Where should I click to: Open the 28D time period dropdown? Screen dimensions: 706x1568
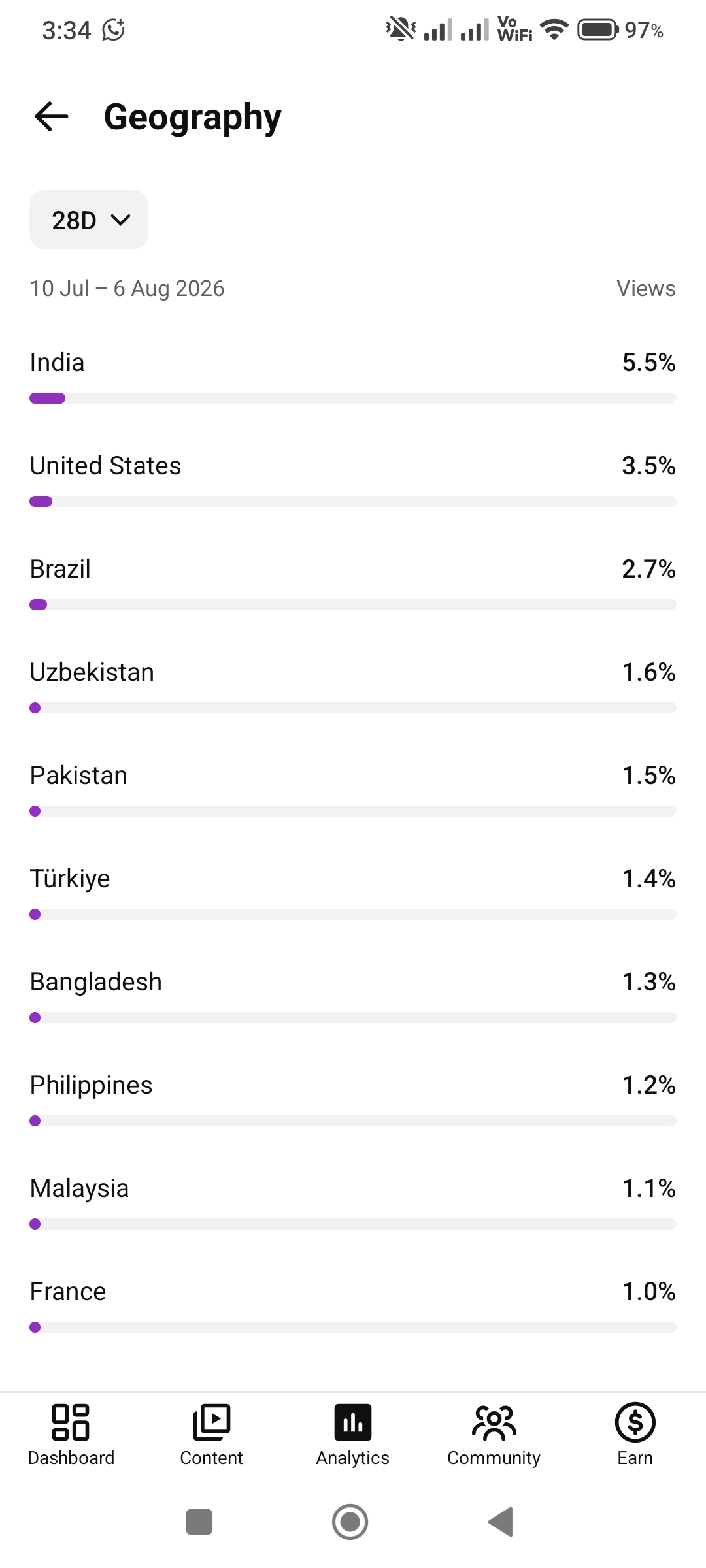click(x=89, y=220)
